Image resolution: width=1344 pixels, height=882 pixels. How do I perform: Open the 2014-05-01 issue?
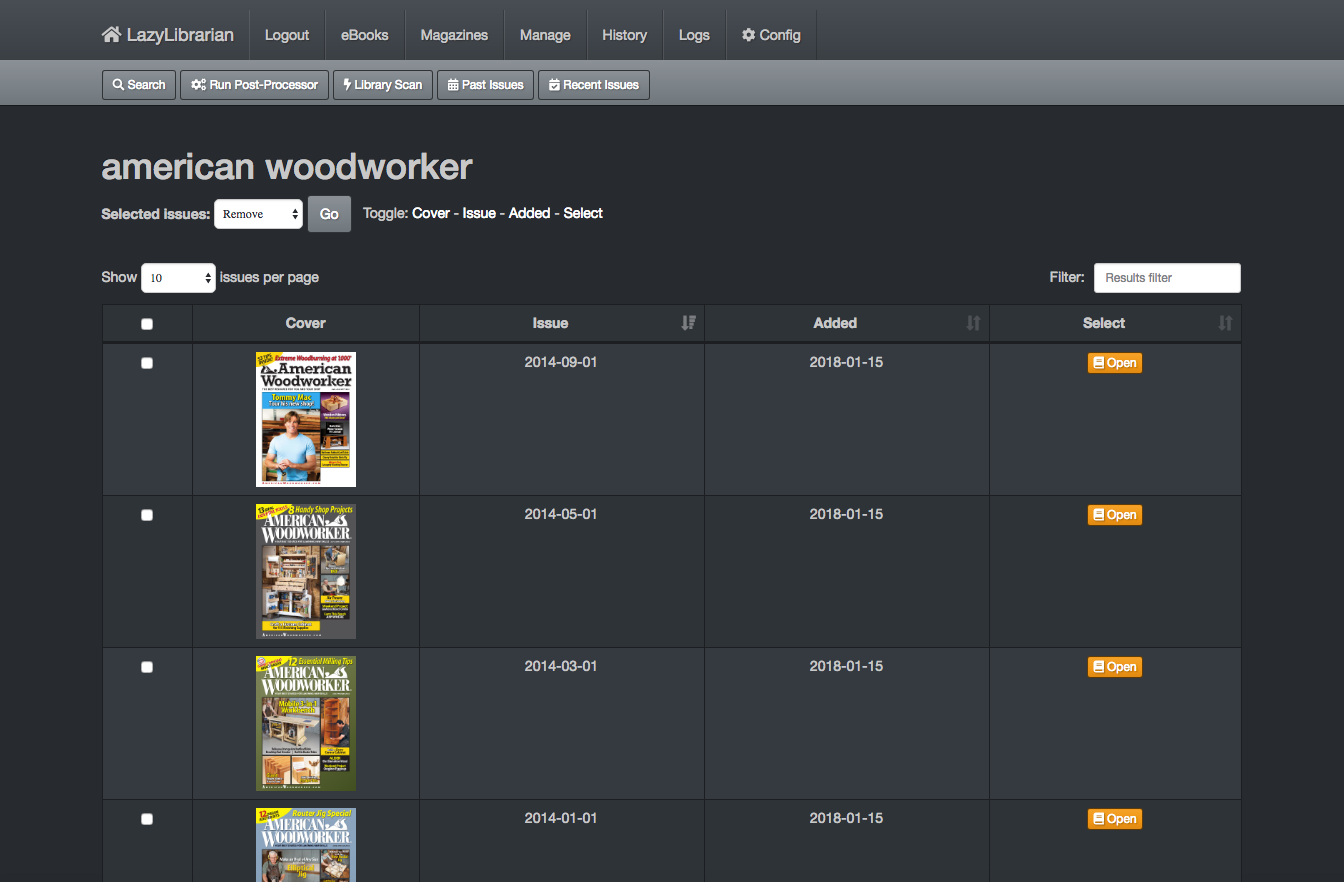[x=1114, y=515]
